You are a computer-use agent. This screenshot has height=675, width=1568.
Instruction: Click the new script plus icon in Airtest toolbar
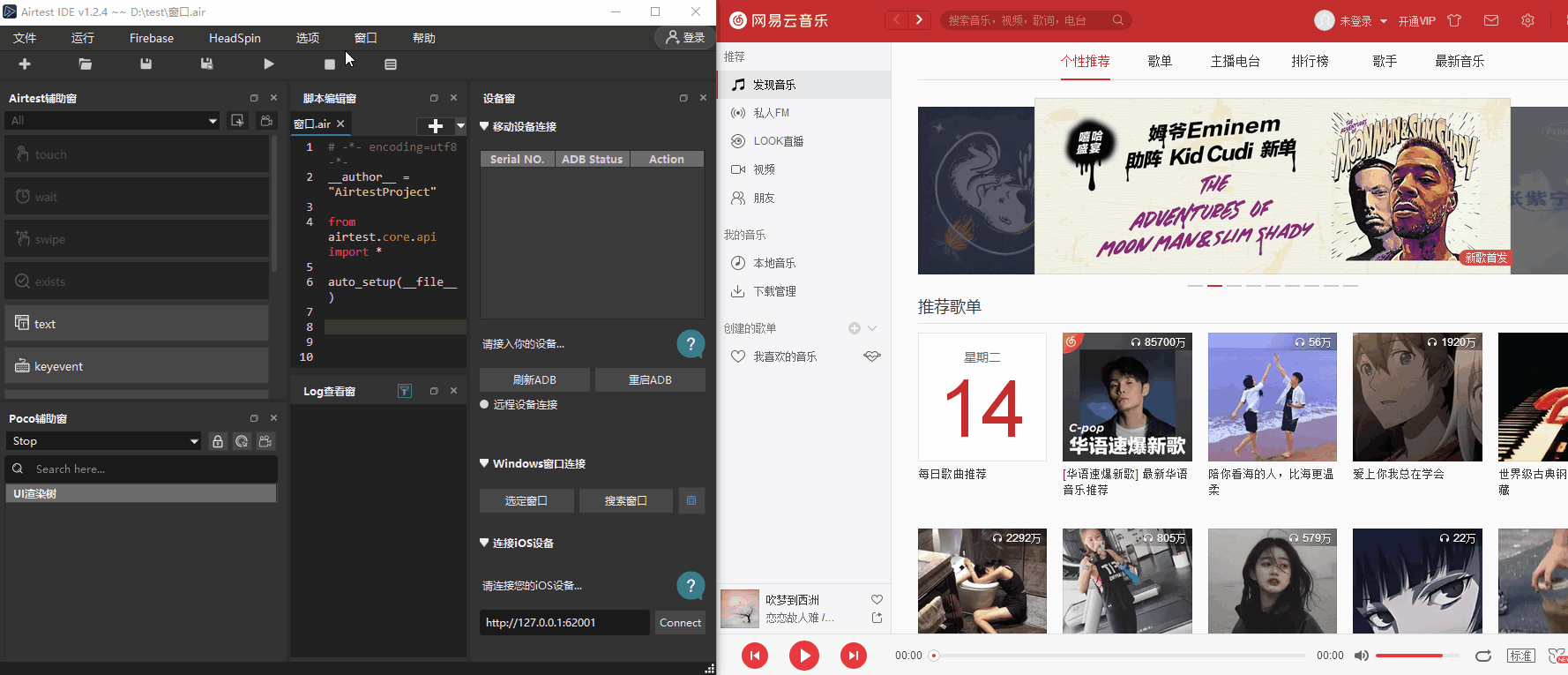[25, 64]
